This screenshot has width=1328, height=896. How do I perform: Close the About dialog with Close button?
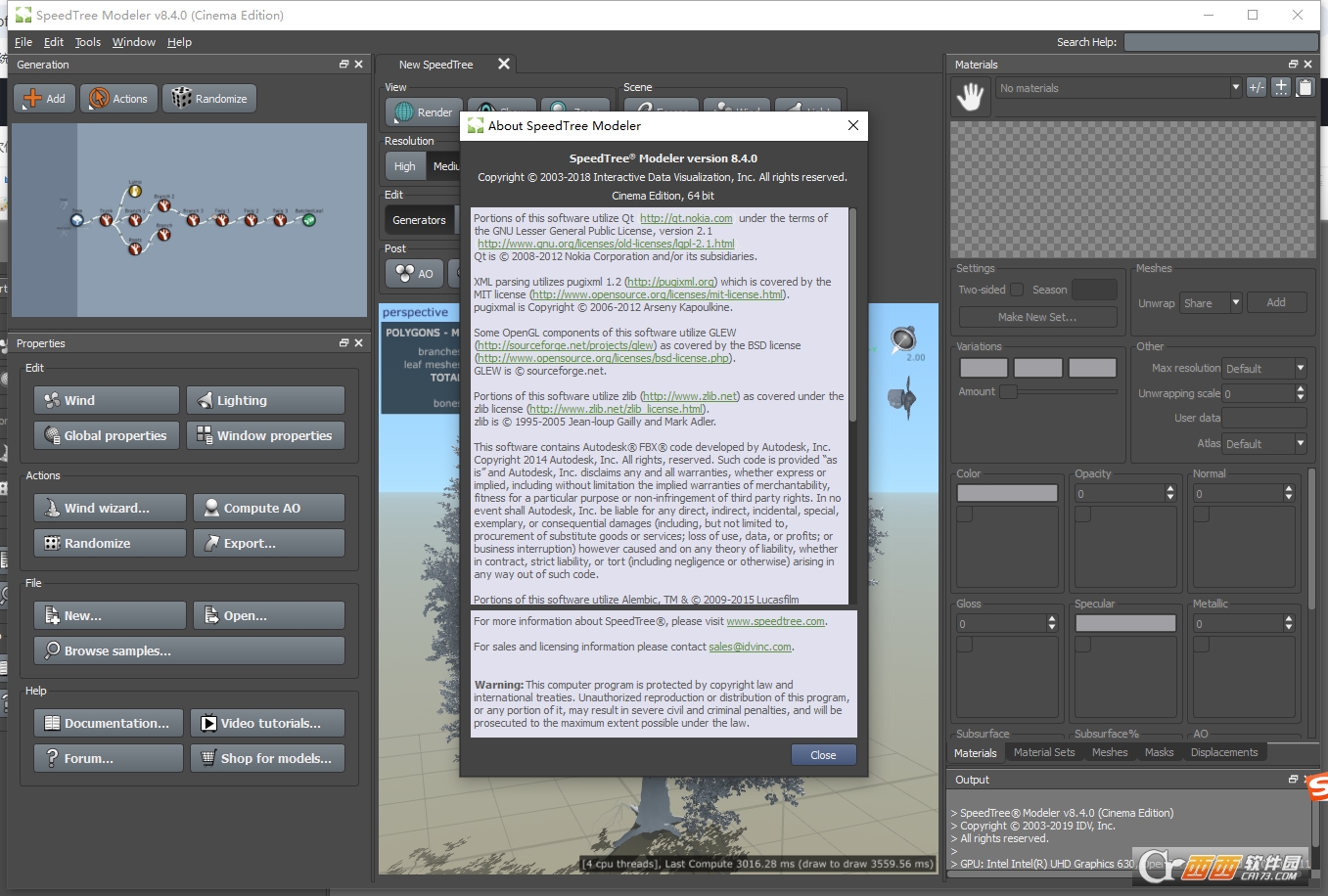tap(823, 755)
